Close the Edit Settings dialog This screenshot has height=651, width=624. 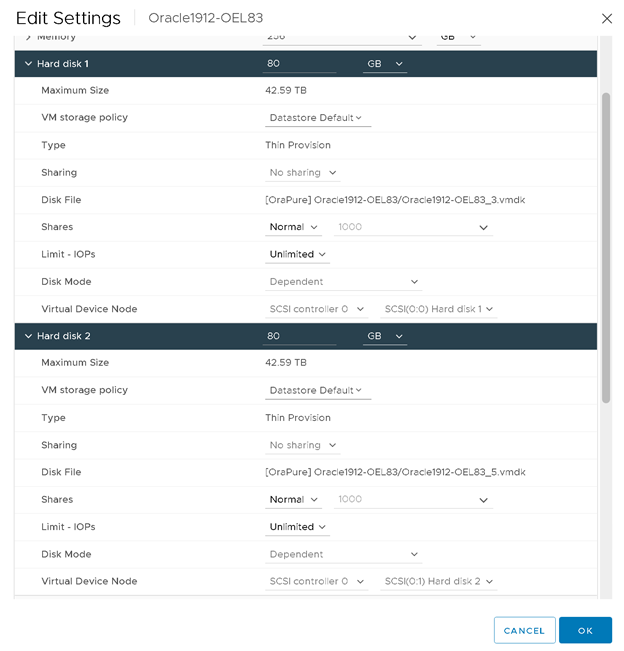[606, 18]
